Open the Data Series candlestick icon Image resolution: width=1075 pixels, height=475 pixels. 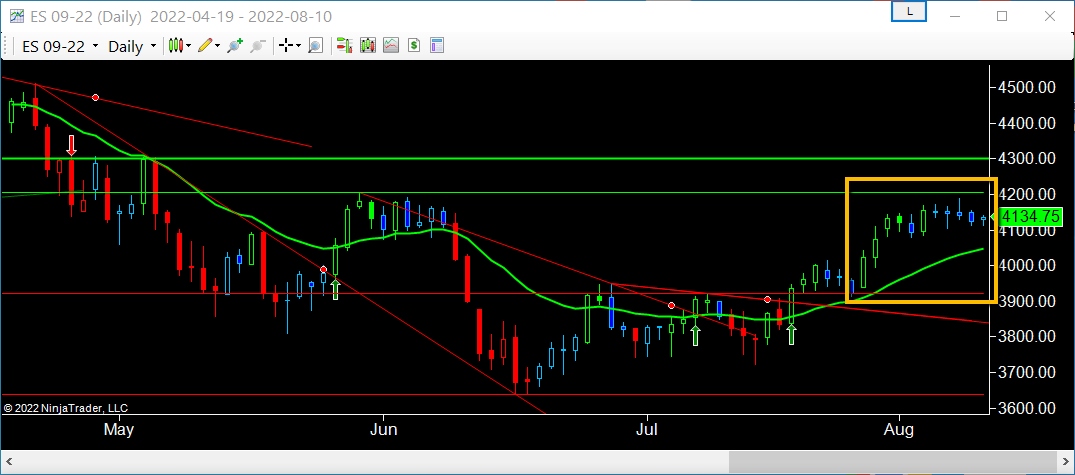click(368, 46)
